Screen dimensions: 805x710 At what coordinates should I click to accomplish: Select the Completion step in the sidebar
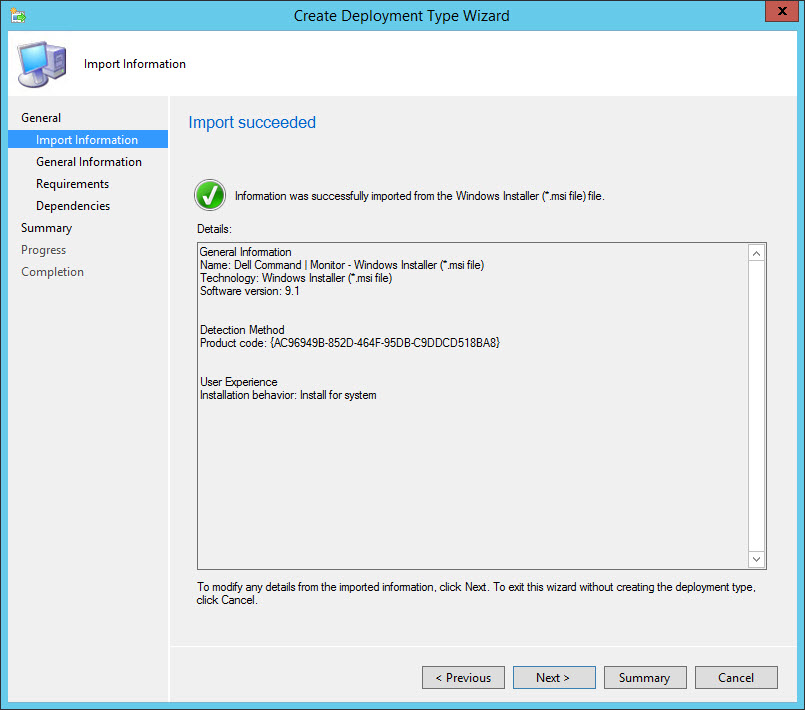(x=53, y=272)
